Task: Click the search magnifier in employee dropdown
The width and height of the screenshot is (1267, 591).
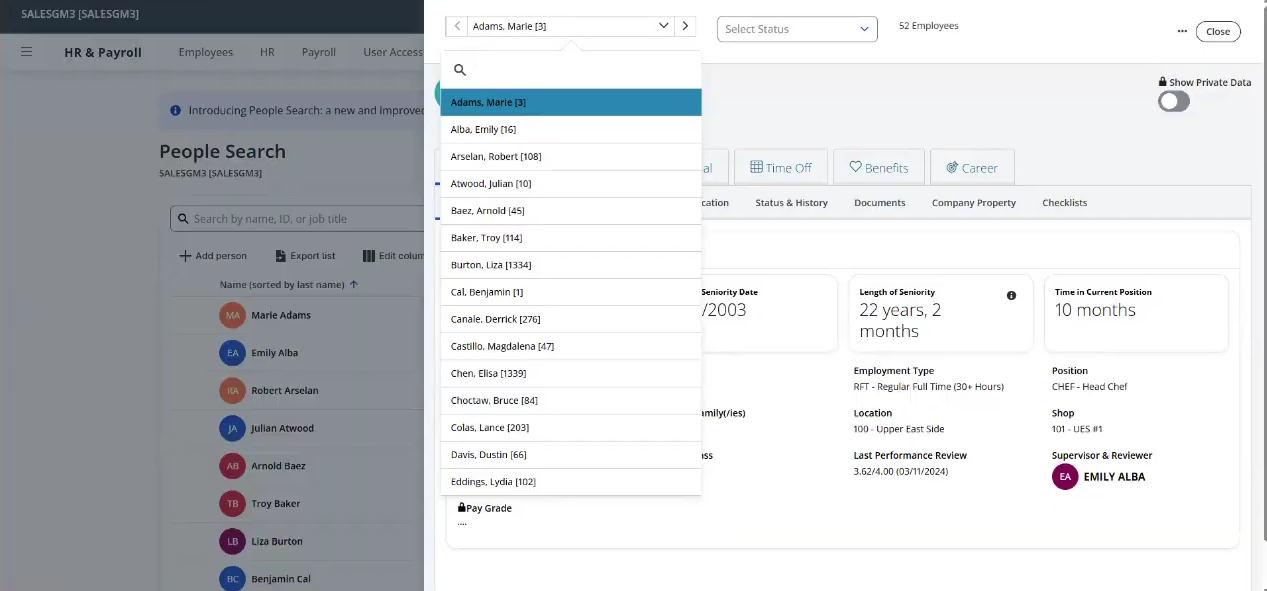Action: click(460, 70)
